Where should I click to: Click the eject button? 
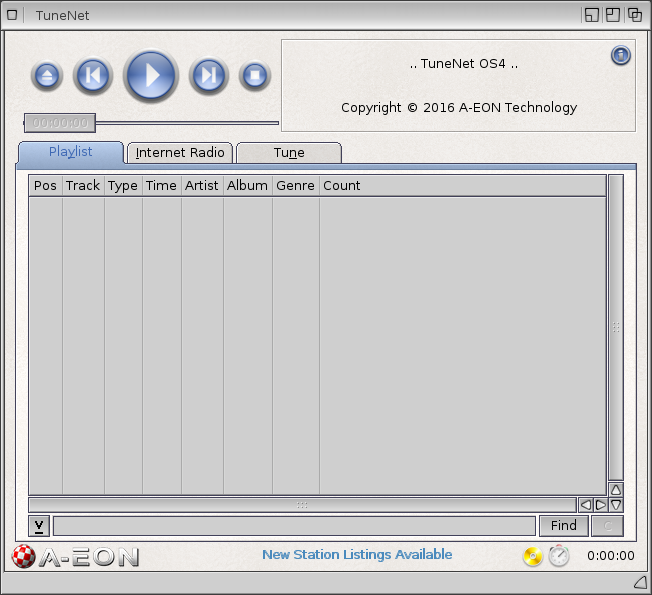pos(47,76)
